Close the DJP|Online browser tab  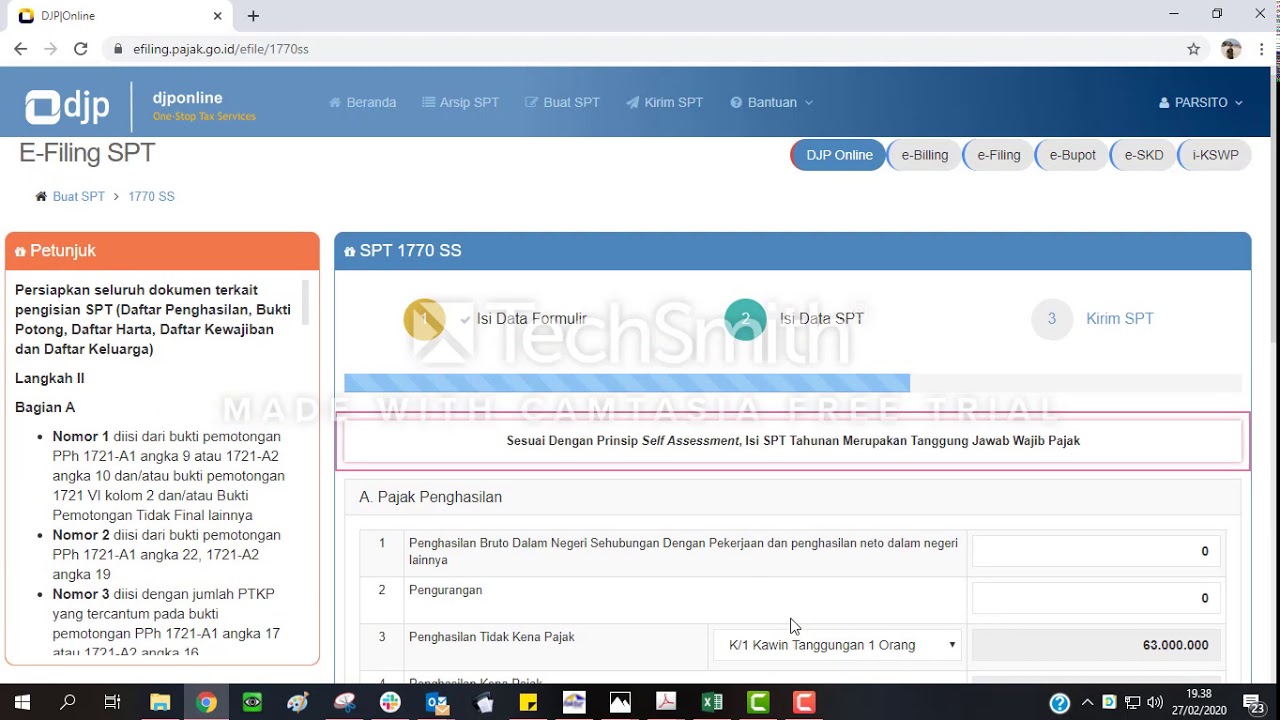[x=219, y=16]
